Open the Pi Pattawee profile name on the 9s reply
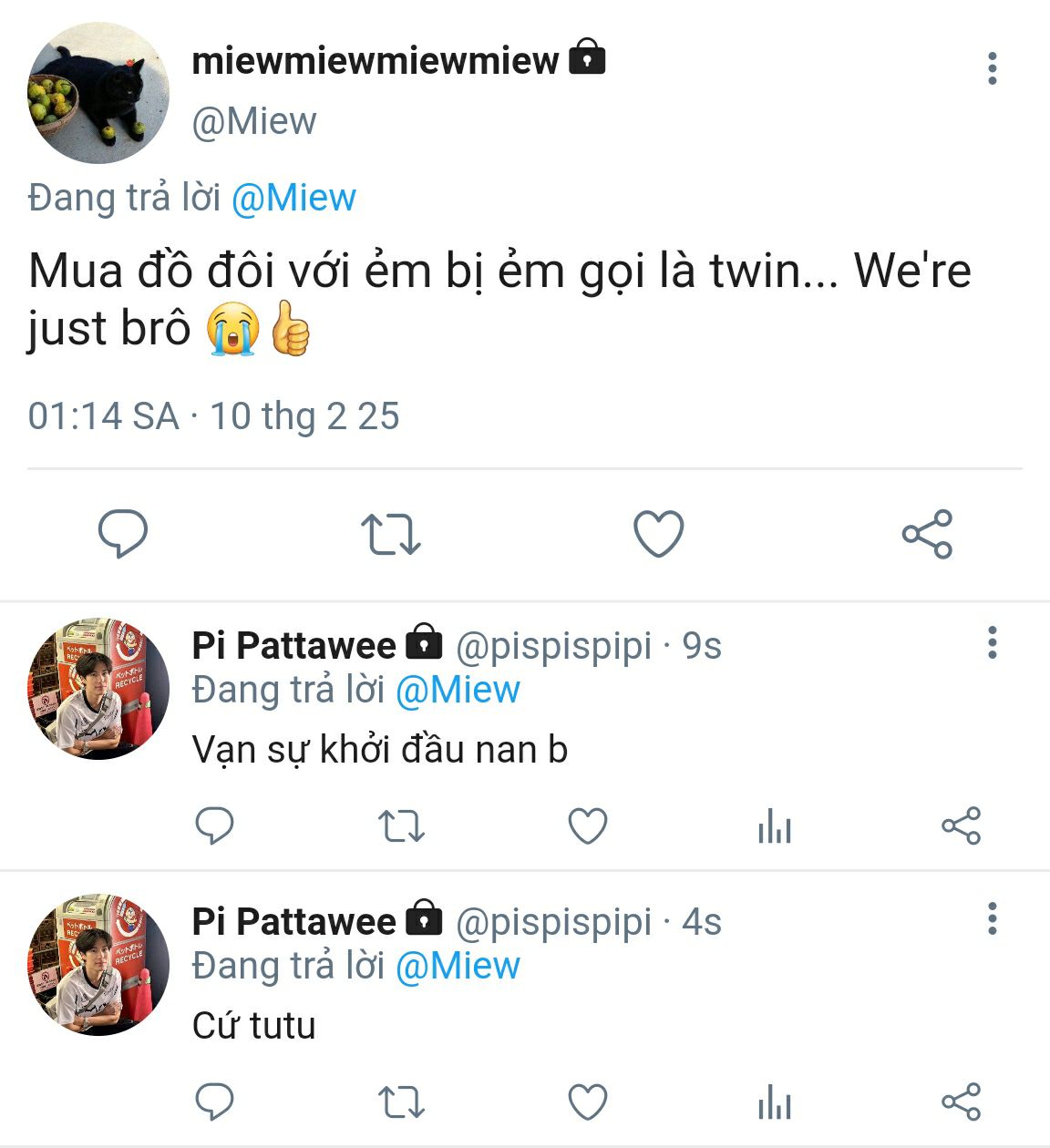The height and width of the screenshot is (1148, 1050). coord(293,646)
